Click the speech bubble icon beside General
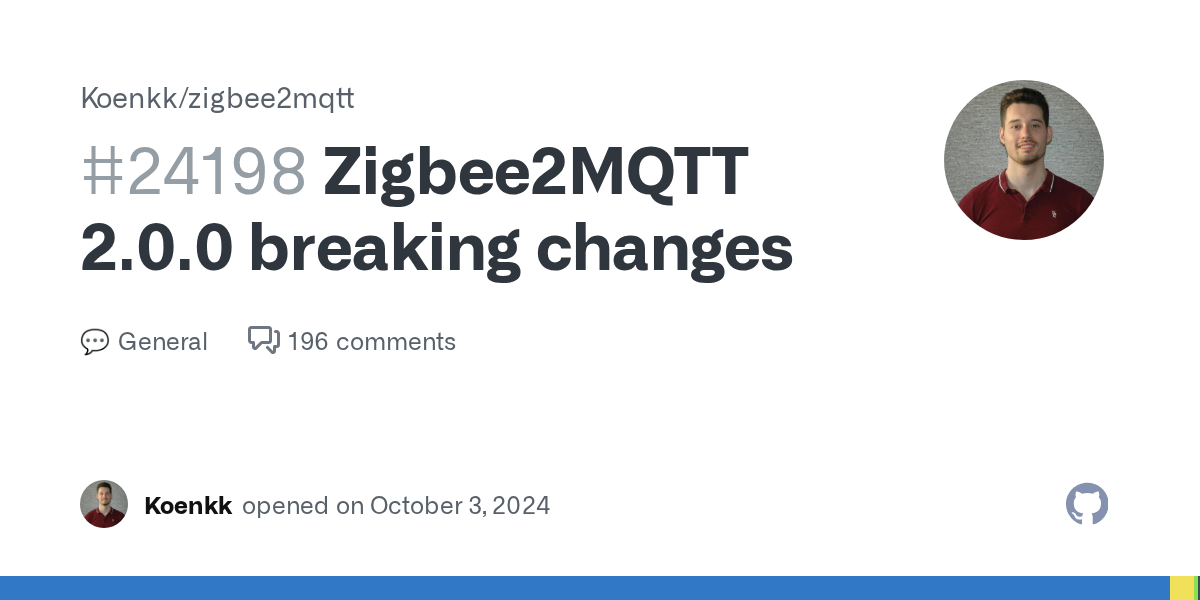Screen dimensions: 1200x600 [x=94, y=342]
